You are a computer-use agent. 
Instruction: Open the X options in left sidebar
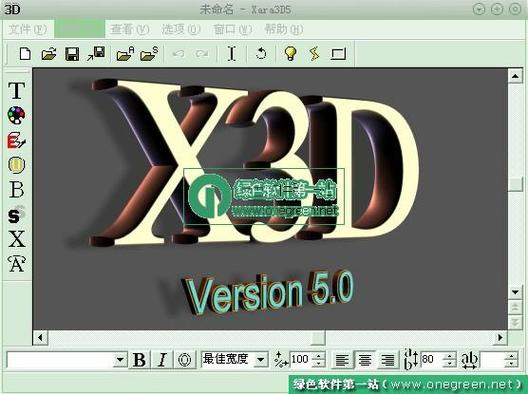[17, 239]
